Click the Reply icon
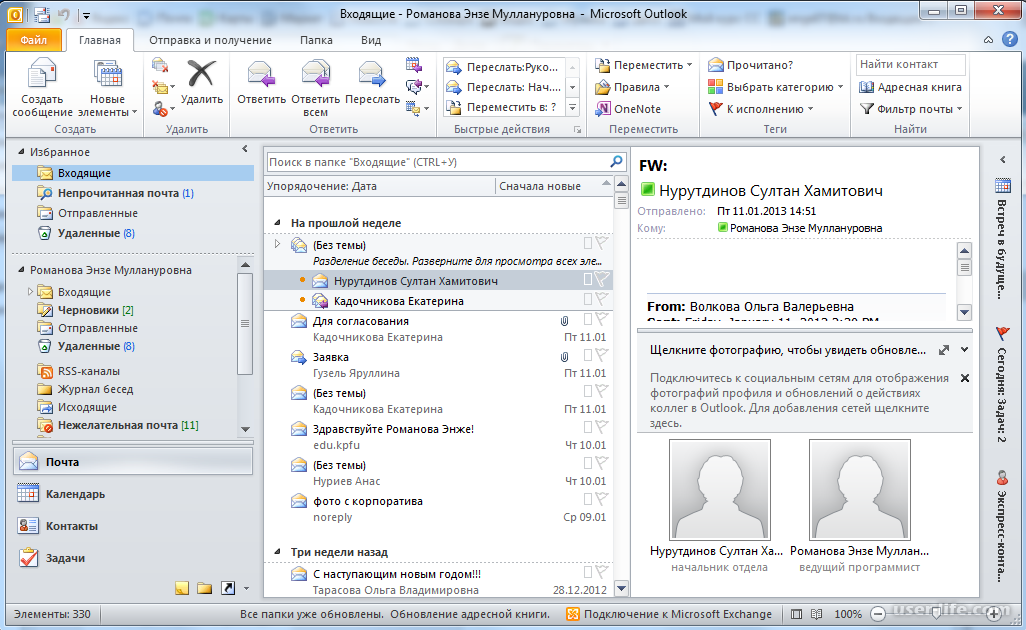Screen dimensions: 1026x630 click(261, 73)
